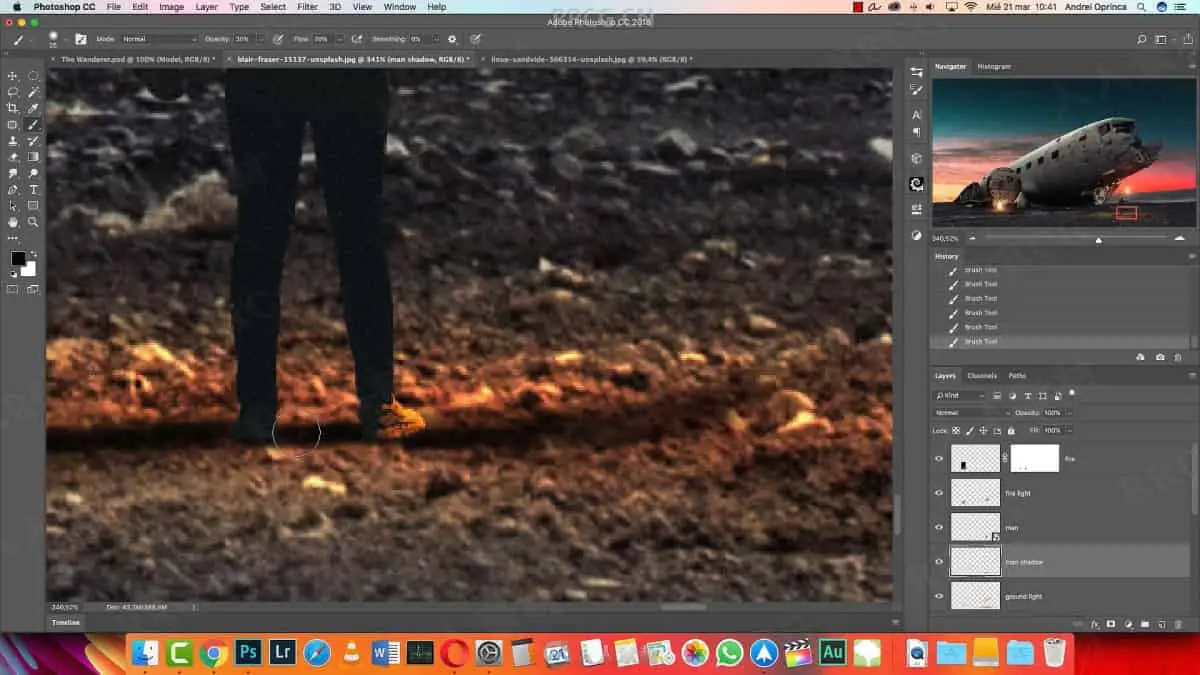The width and height of the screenshot is (1200, 675).
Task: Toggle the layer filtering on/off switch
Action: (1071, 393)
